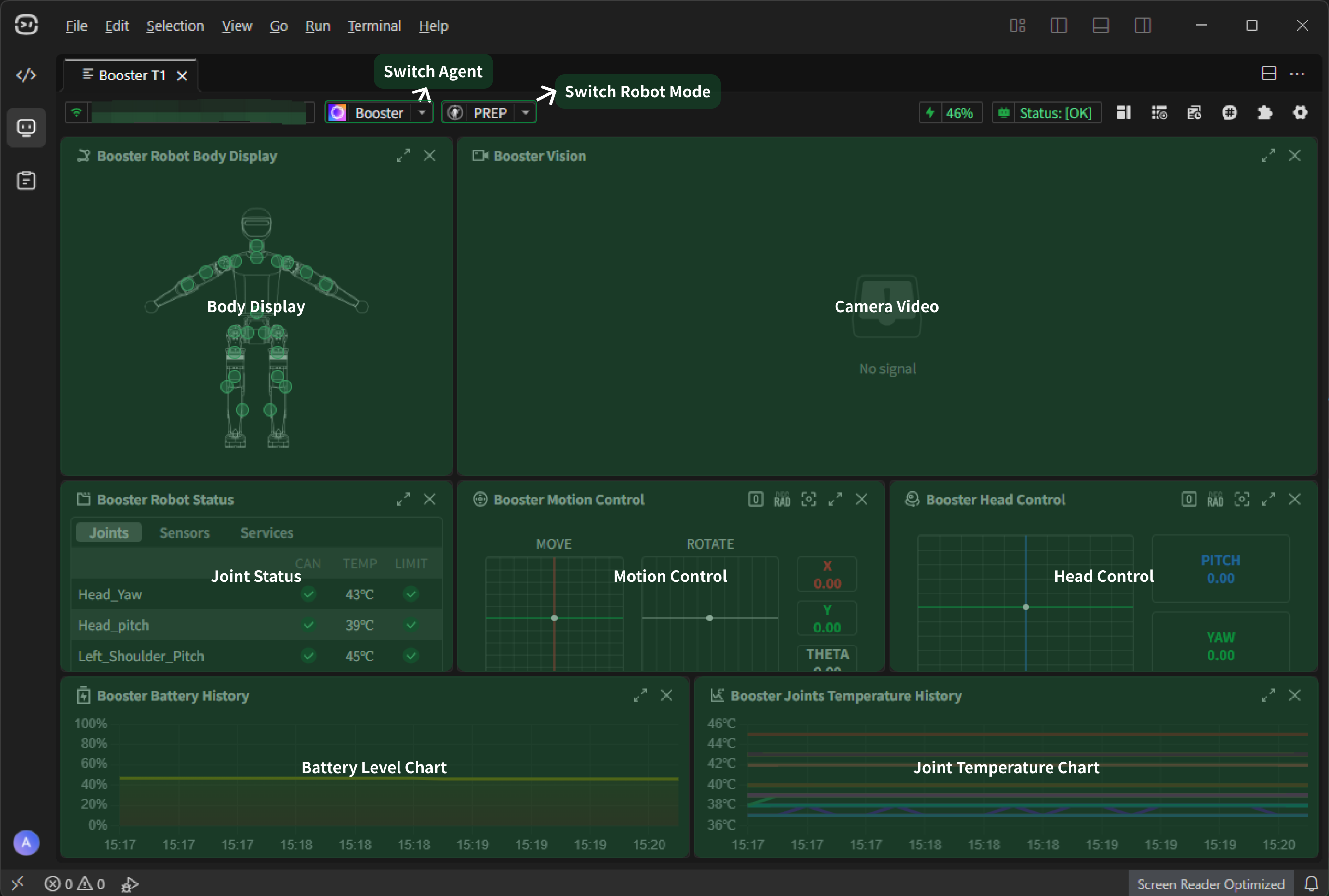Expand the Booster Vision panel to fullscreen
Viewport: 1329px width, 896px height.
coord(1268,156)
